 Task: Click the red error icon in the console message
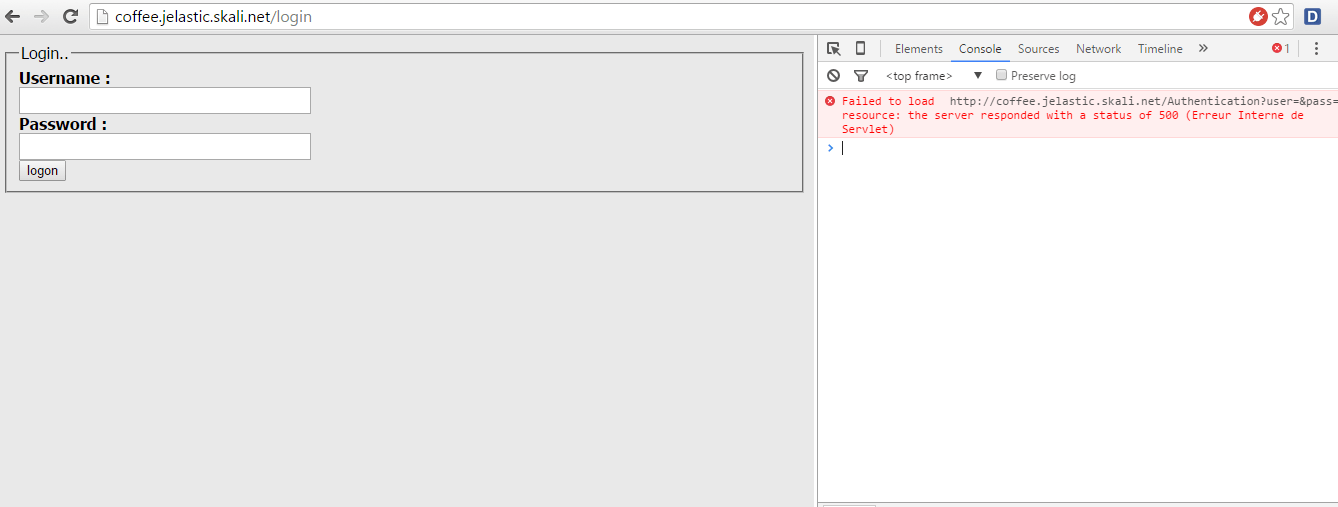(830, 100)
